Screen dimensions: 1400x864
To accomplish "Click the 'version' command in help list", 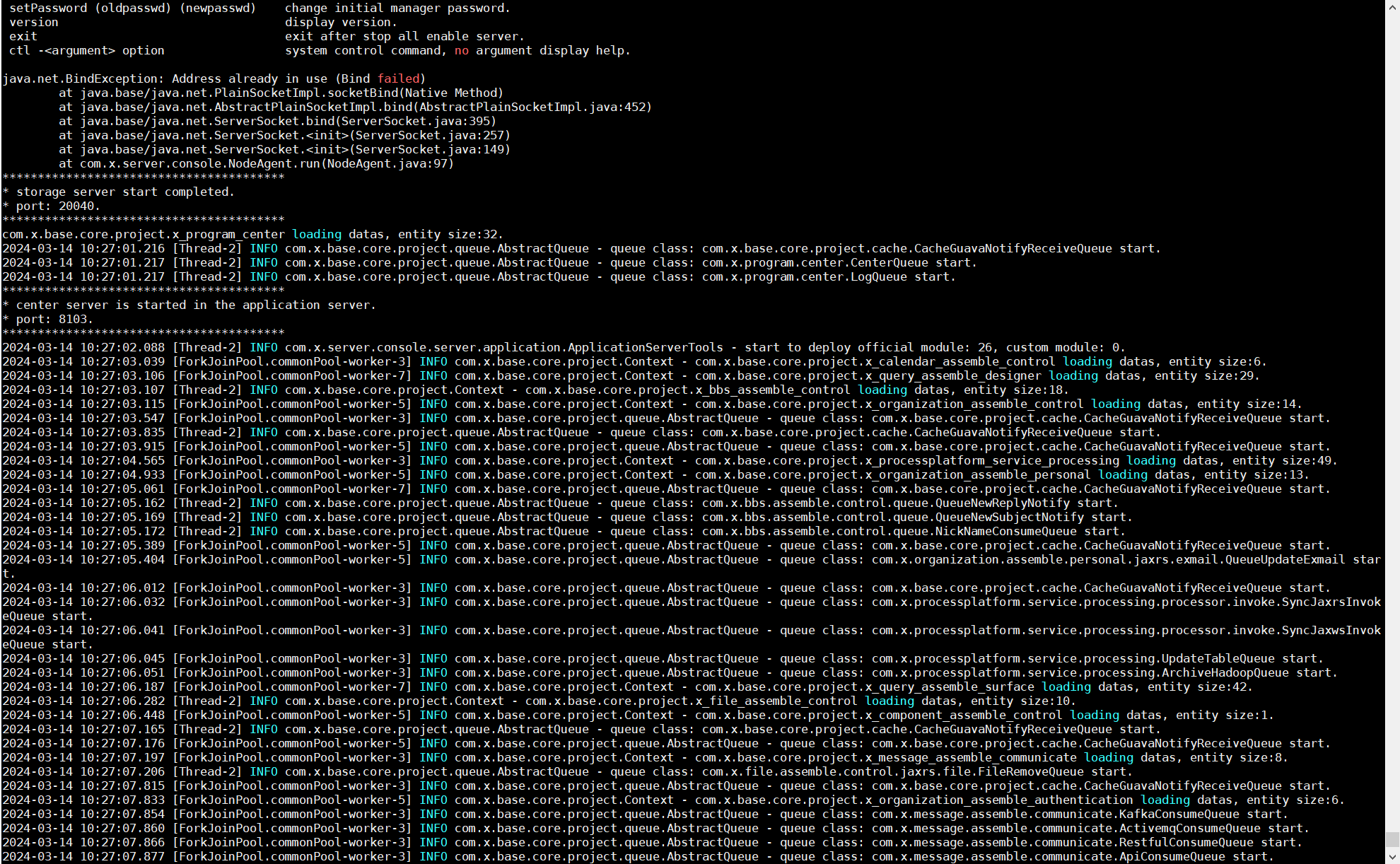I will click(x=34, y=22).
